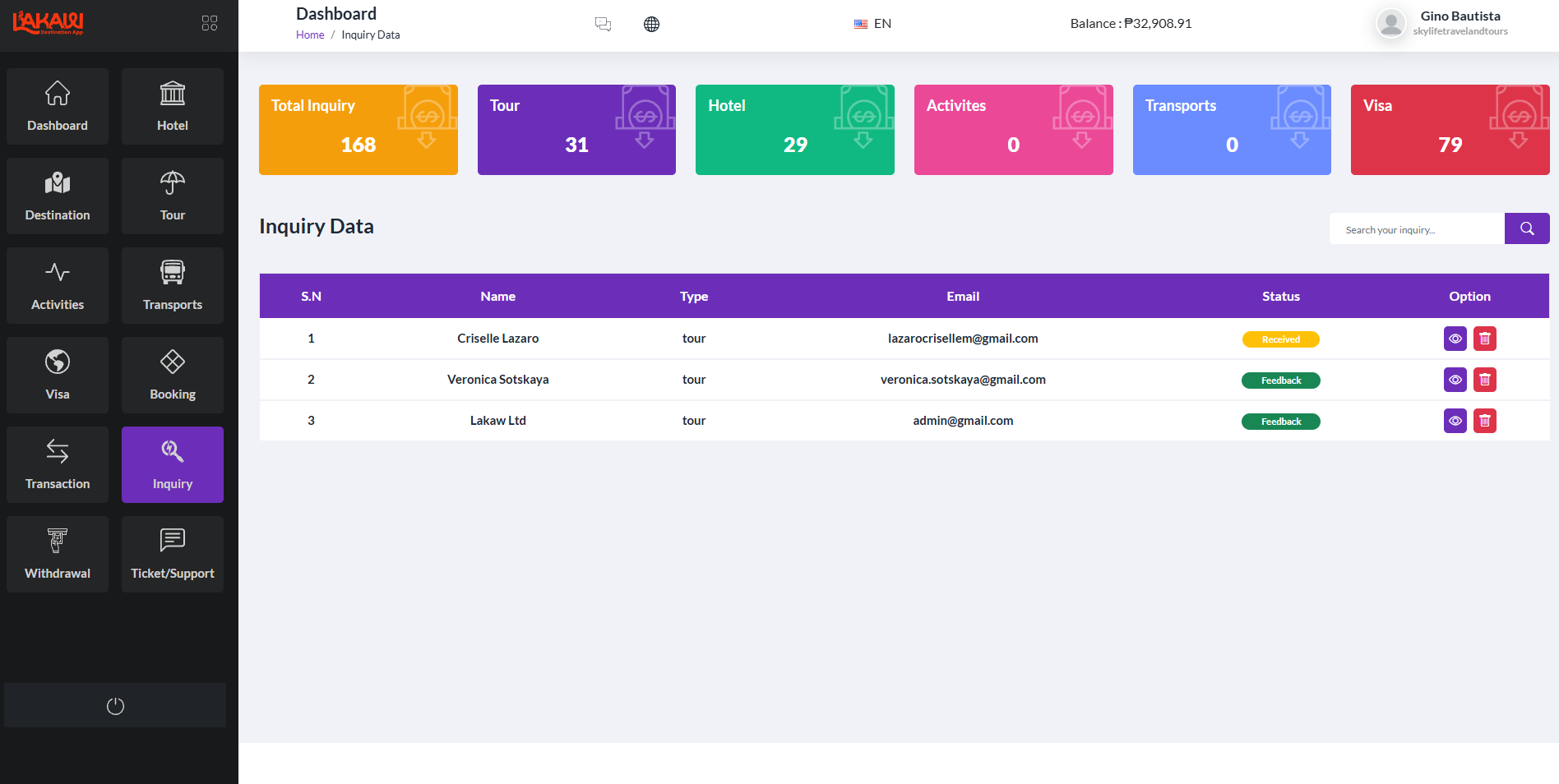This screenshot has height=784, width=1559.
Task: Delete Lakaw Ltd inquiry via trash icon
Action: click(1485, 421)
